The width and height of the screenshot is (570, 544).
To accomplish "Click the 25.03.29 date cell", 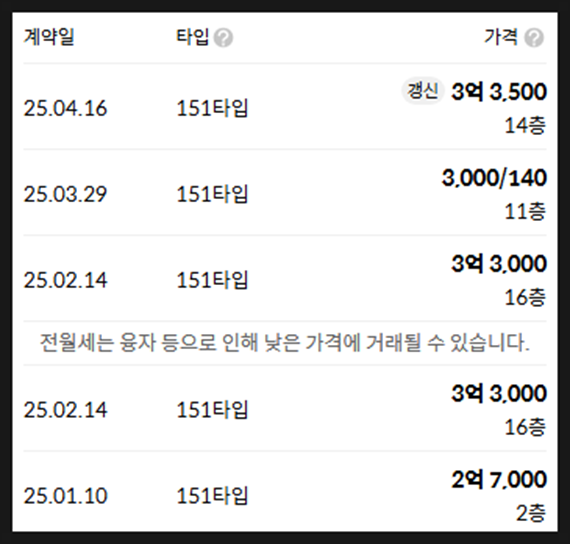I will point(65,195).
